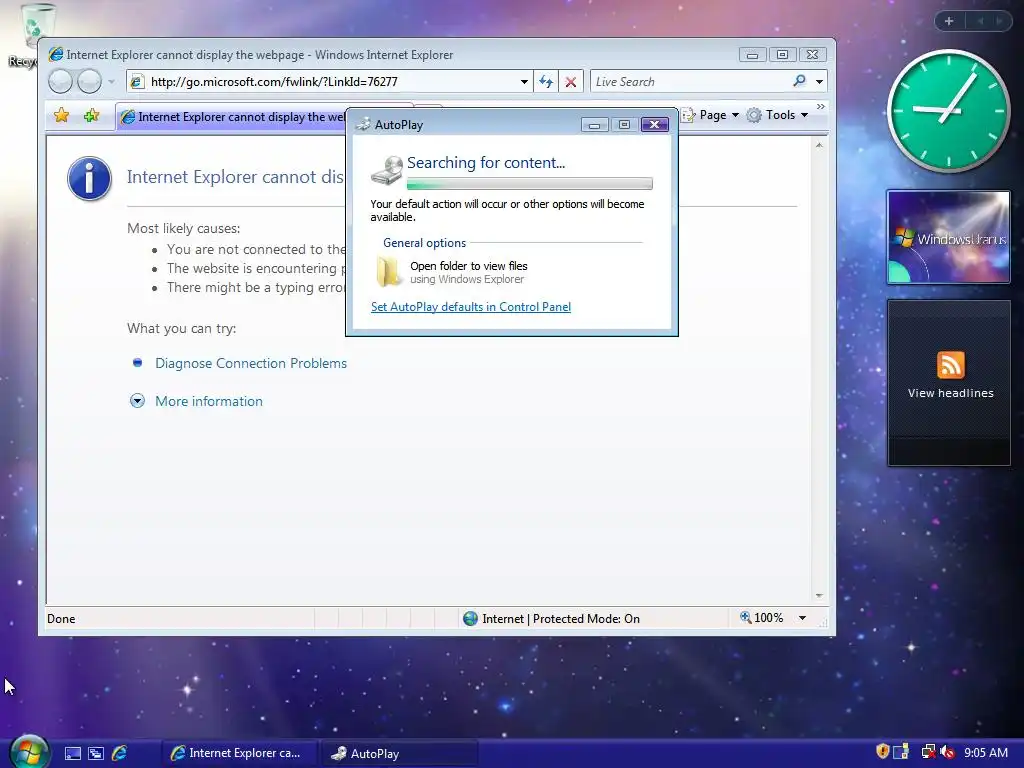The image size is (1024, 768).
Task: Open the Windows Start orb
Action: [29, 752]
